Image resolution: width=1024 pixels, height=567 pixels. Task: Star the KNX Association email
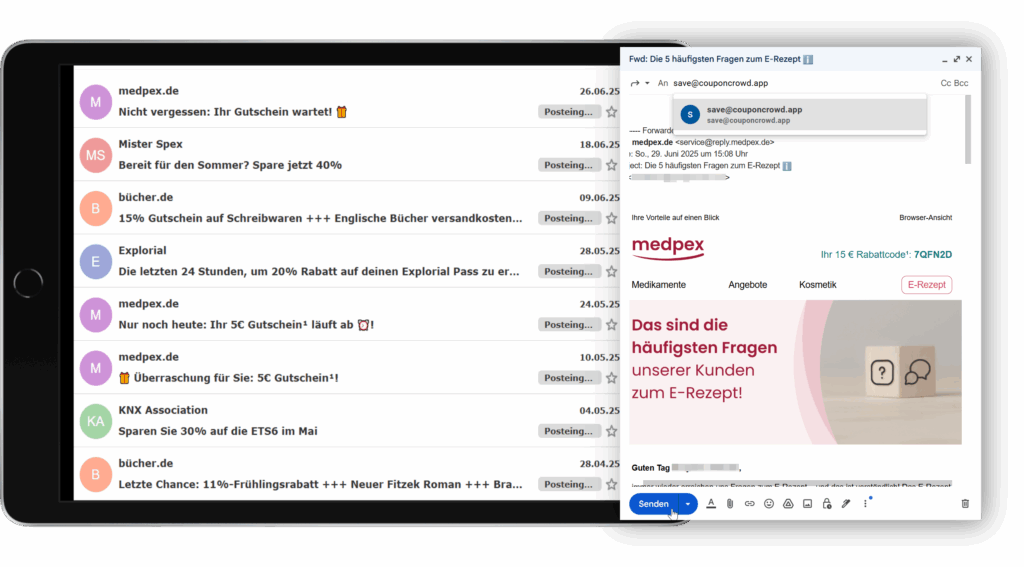tap(611, 431)
